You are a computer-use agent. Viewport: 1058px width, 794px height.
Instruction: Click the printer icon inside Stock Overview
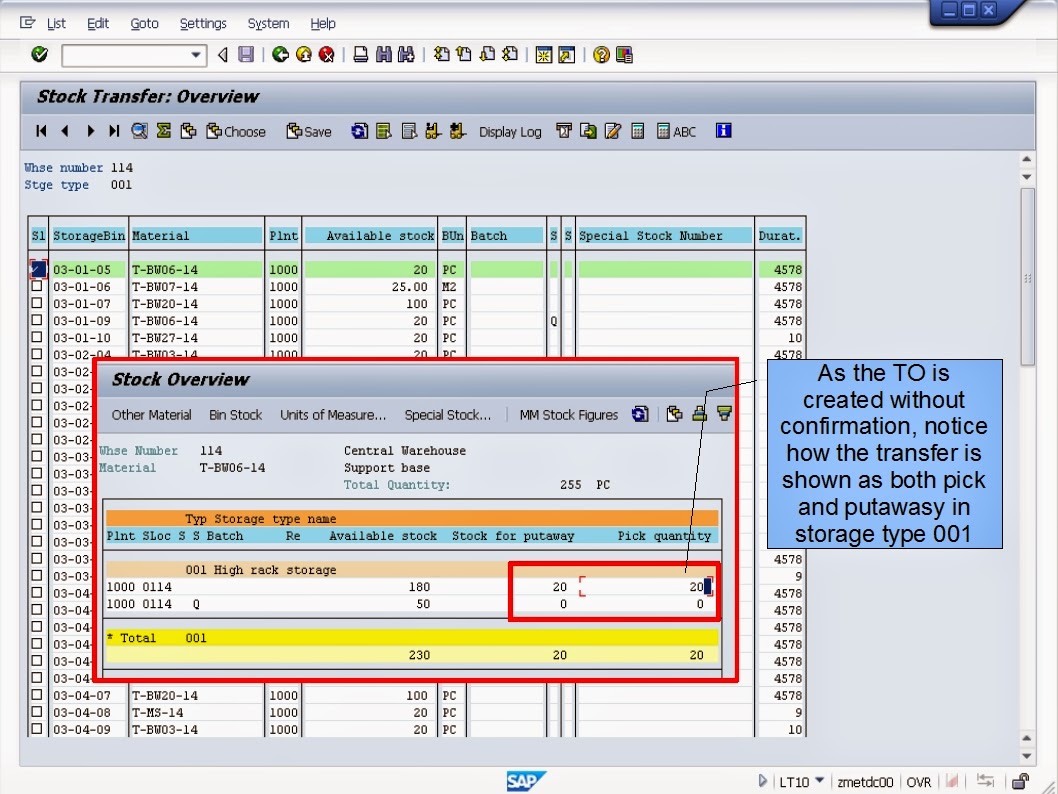[699, 414]
